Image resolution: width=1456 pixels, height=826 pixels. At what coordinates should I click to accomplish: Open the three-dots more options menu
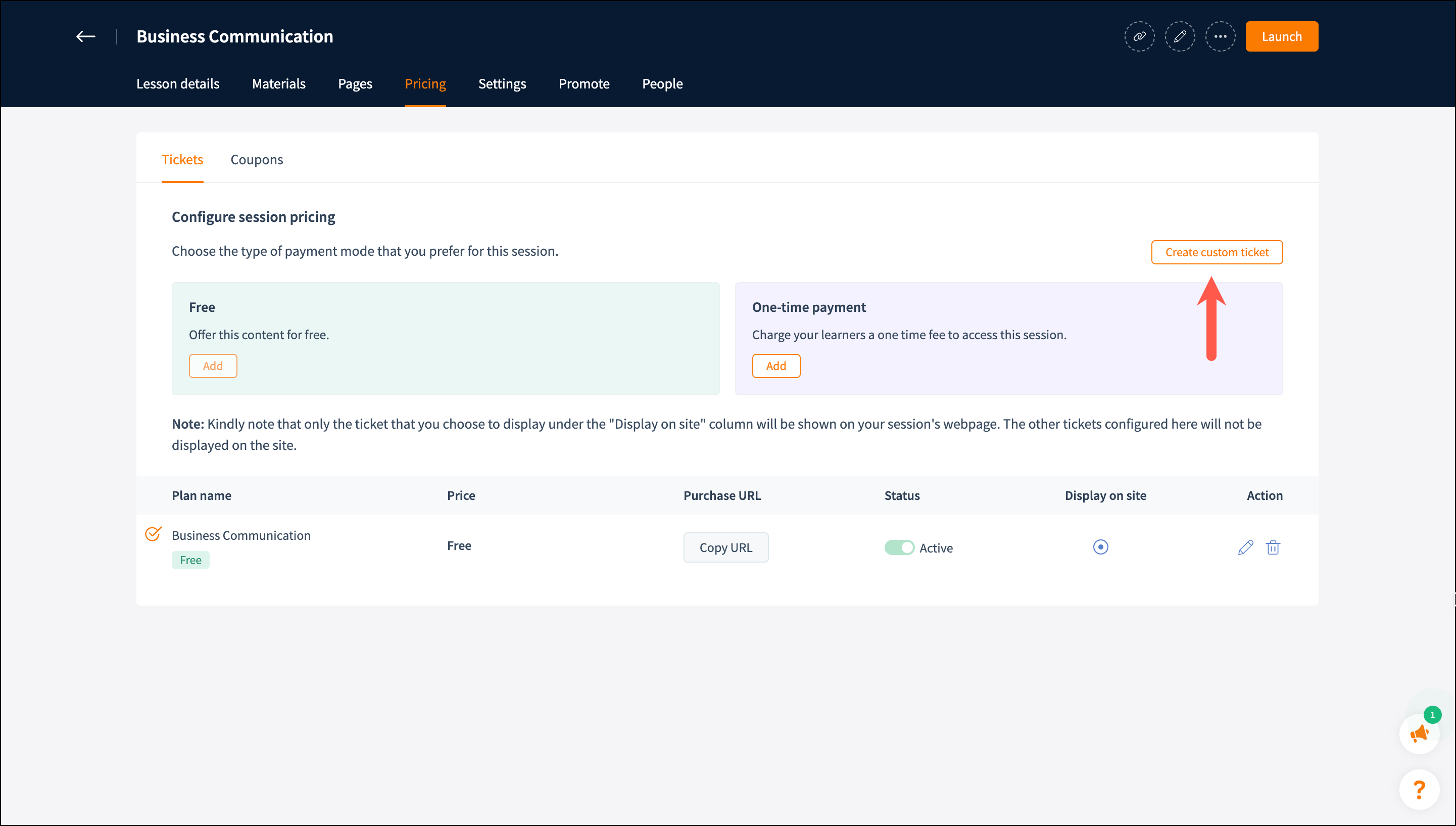pos(1220,37)
